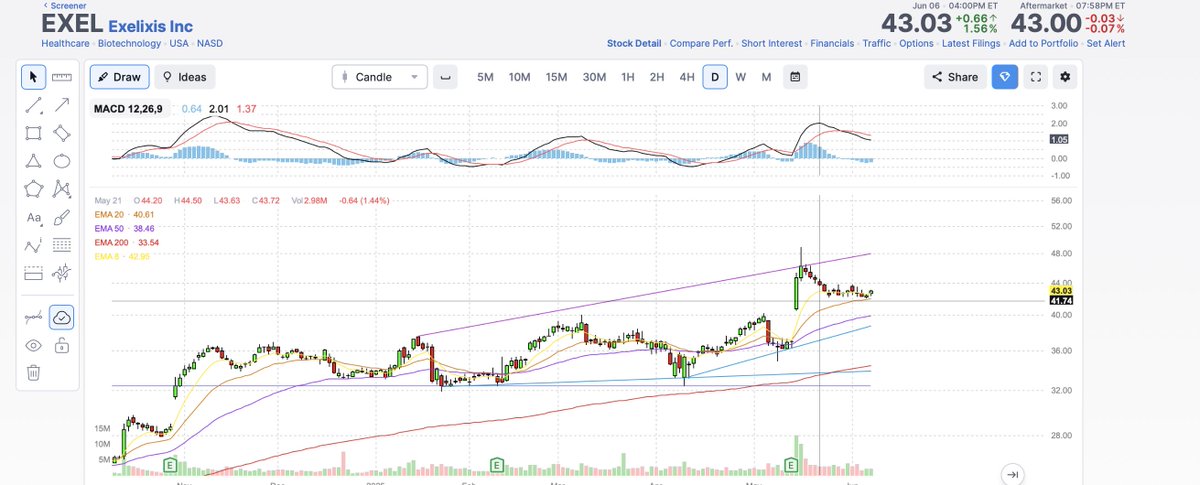Filter by the USA country link
Viewport: 1200px width, 485px height.
pyautogui.click(x=179, y=44)
